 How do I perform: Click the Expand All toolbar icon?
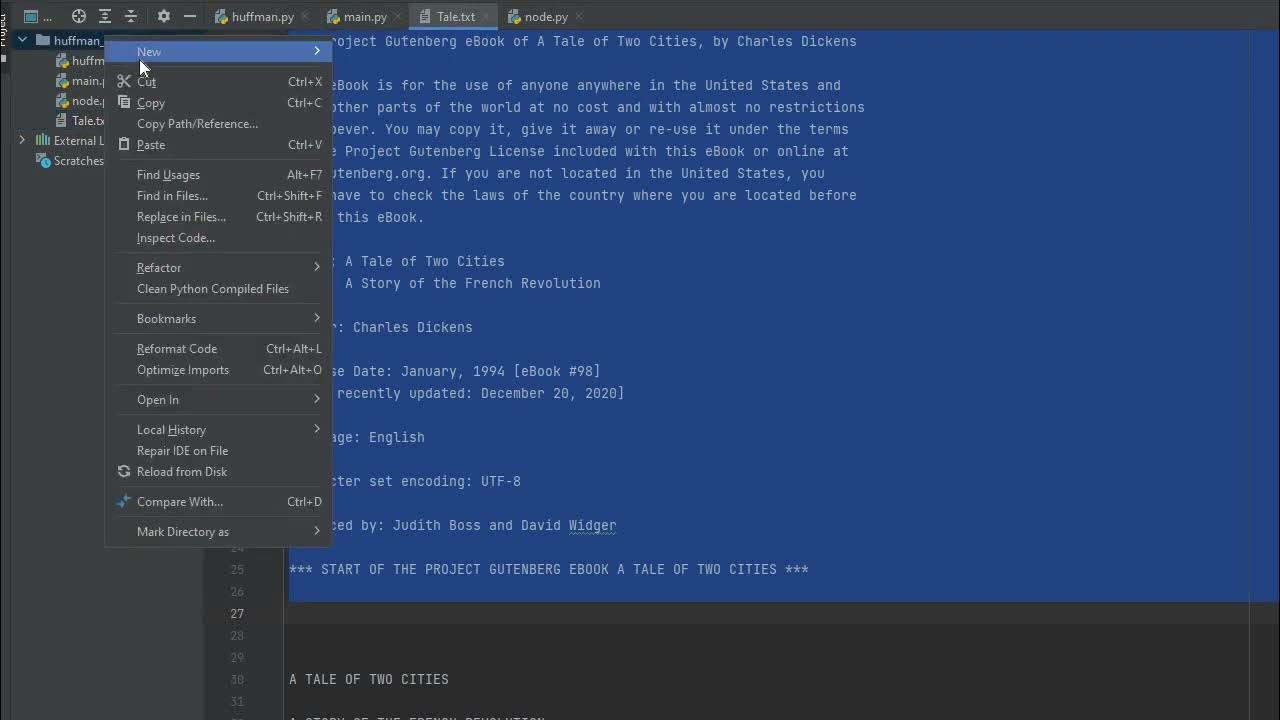[105, 16]
